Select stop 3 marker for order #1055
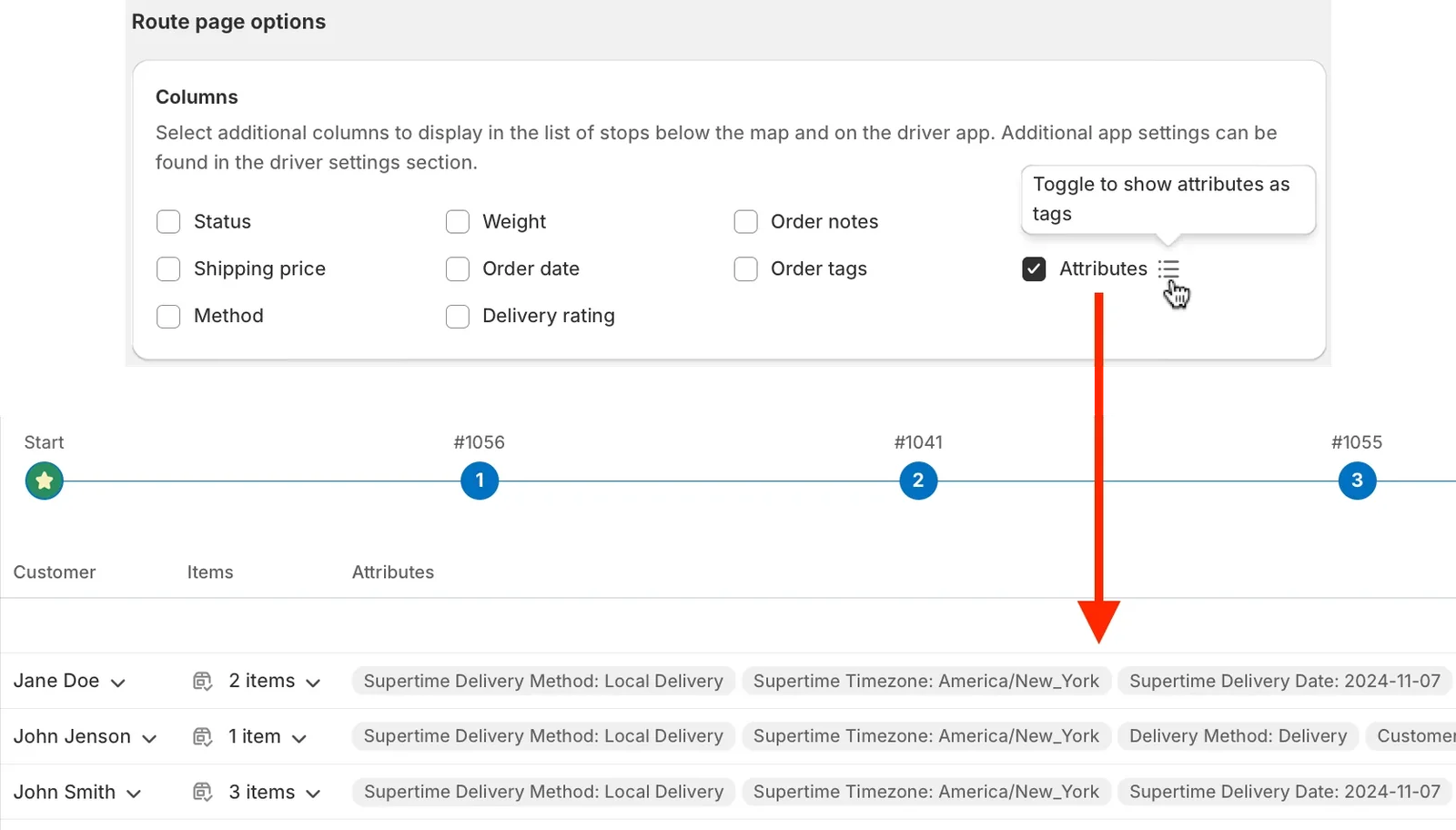 pos(1357,481)
